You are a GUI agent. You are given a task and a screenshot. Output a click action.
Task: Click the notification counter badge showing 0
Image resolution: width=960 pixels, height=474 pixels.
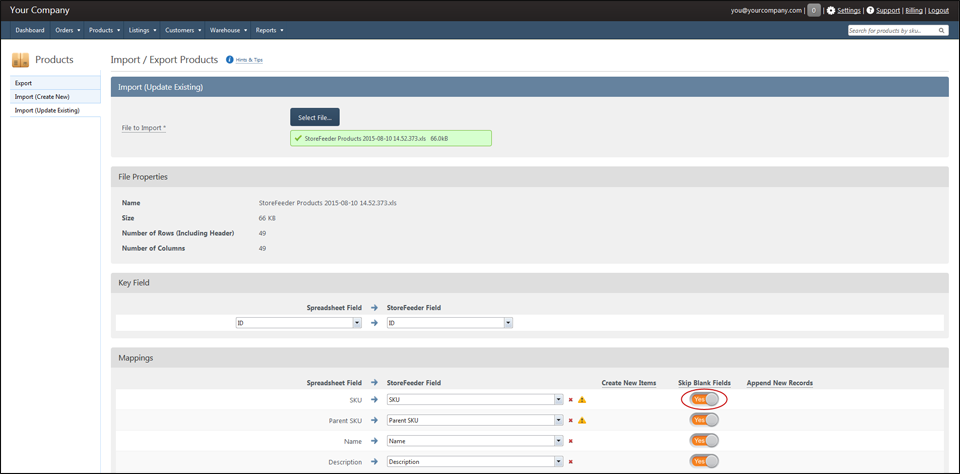pos(814,10)
